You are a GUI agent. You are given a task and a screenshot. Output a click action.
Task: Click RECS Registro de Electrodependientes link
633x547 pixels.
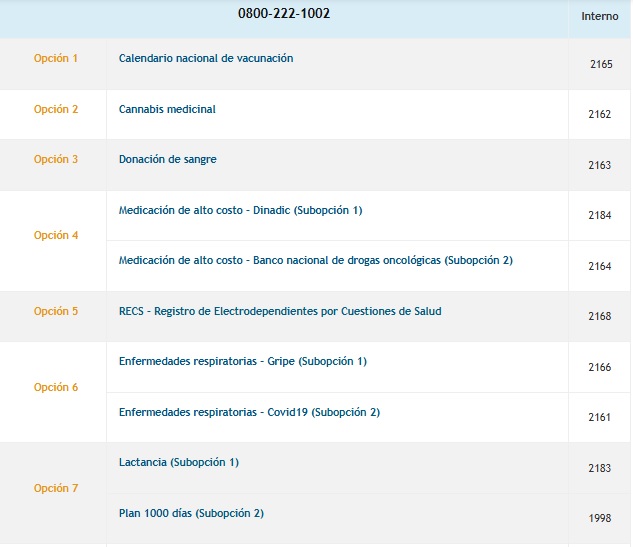pyautogui.click(x=280, y=311)
